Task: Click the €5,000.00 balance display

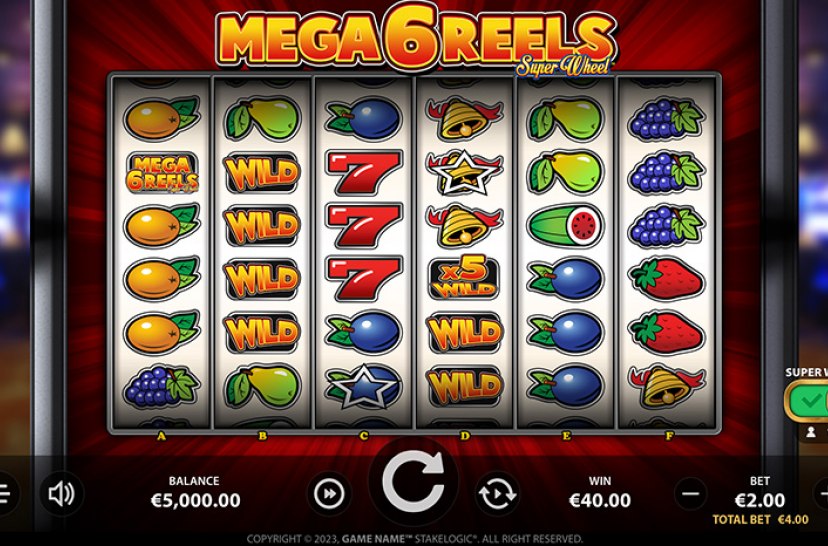Action: click(x=195, y=500)
